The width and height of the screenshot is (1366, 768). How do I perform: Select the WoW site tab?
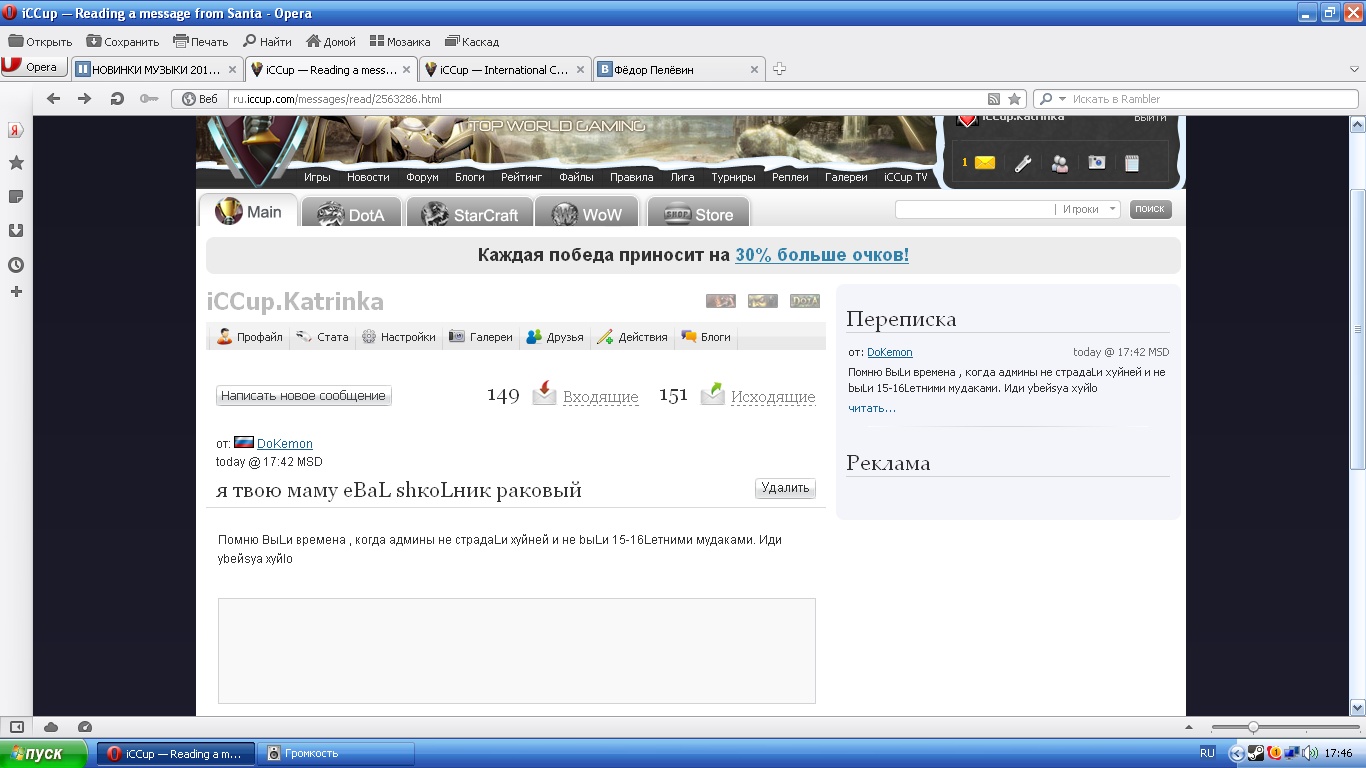587,214
